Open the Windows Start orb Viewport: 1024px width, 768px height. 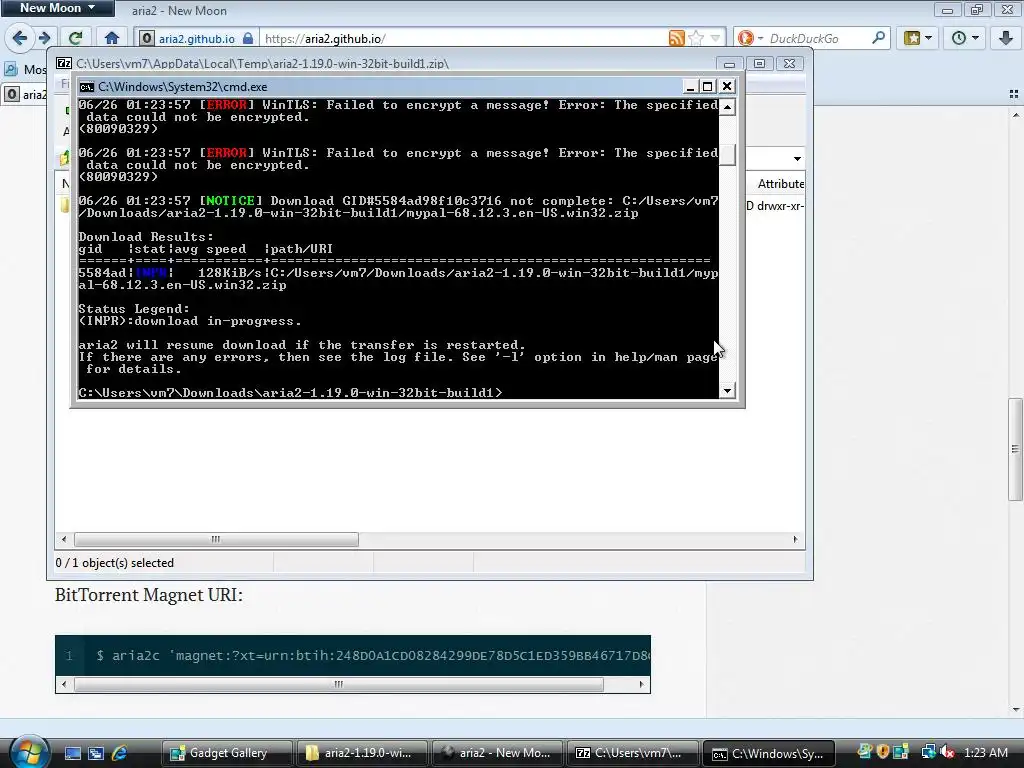(x=27, y=752)
